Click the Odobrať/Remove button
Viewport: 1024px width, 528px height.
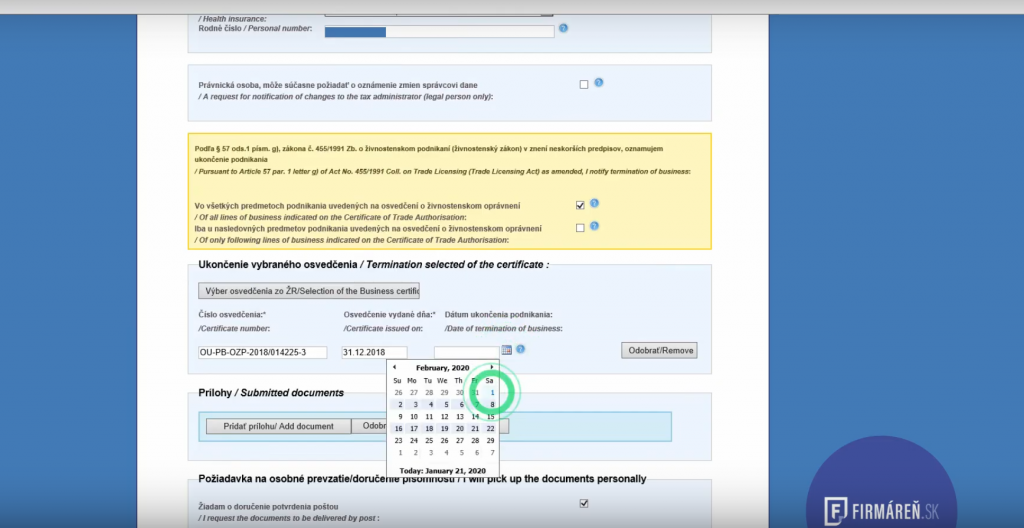659,350
